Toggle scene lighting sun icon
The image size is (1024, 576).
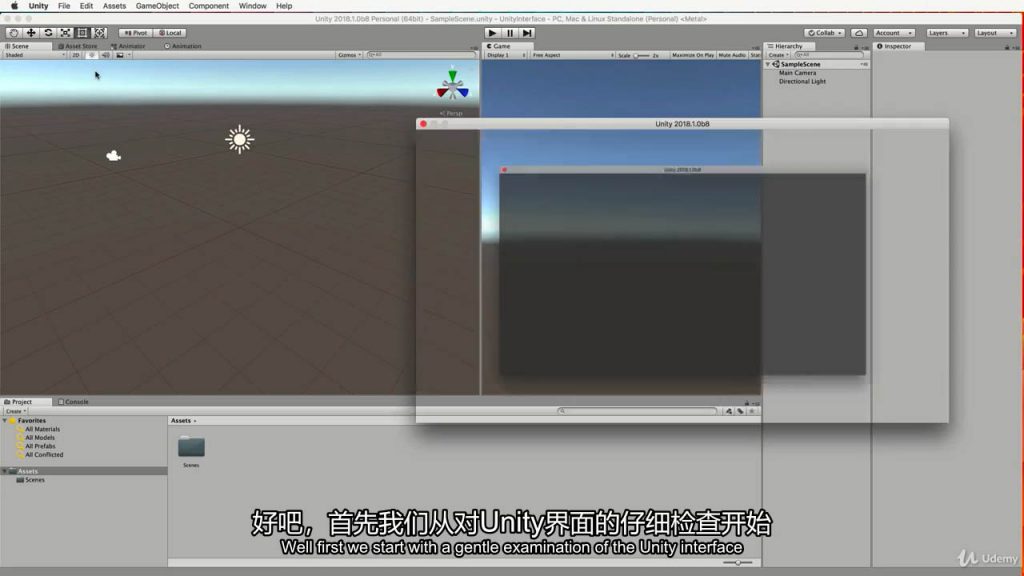(91, 56)
